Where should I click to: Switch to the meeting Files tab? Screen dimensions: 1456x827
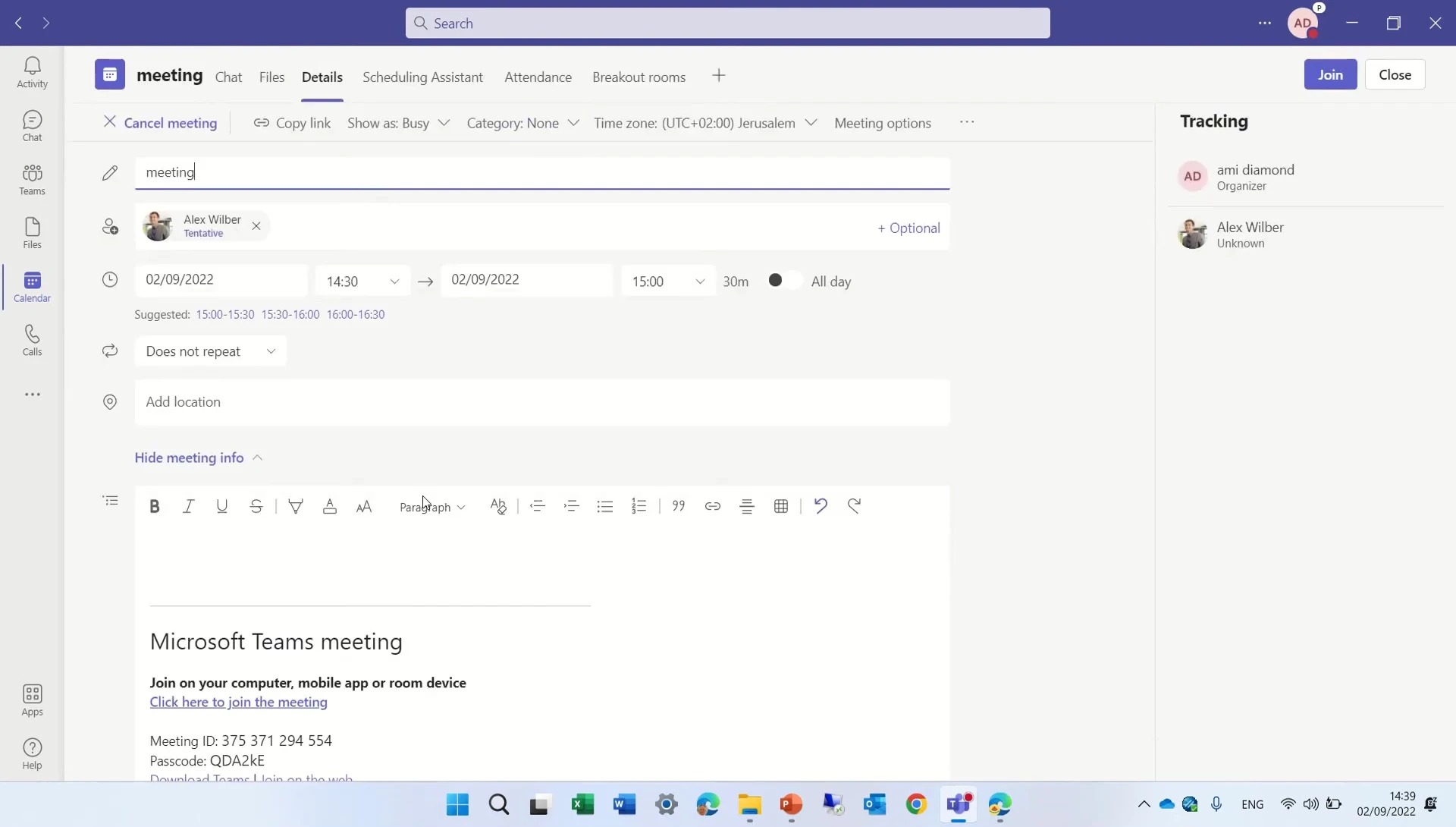pyautogui.click(x=271, y=77)
